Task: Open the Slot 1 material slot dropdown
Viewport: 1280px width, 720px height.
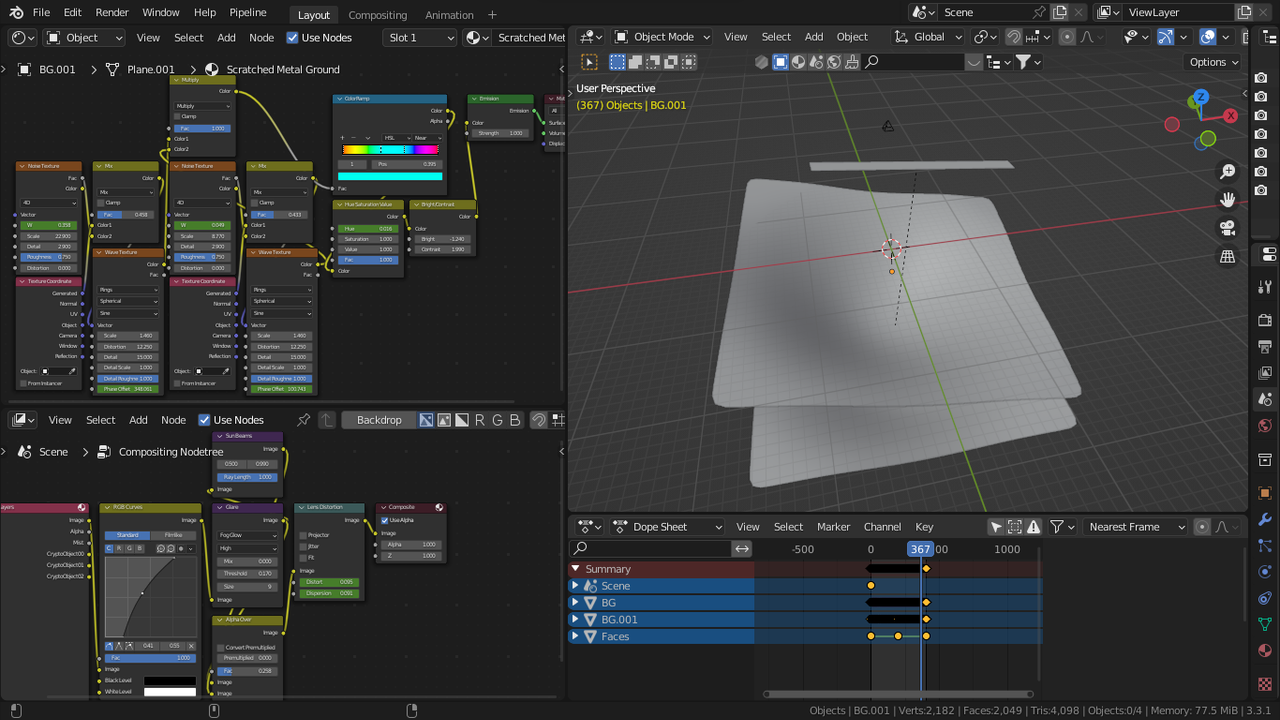Action: click(419, 37)
